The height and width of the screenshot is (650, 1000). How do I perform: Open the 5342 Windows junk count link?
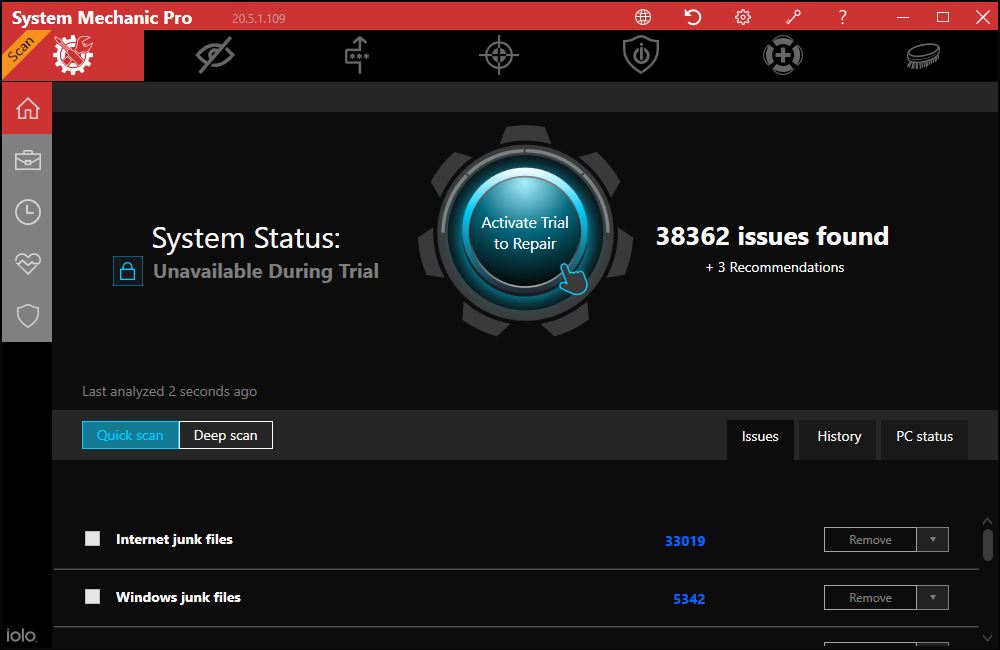point(689,599)
